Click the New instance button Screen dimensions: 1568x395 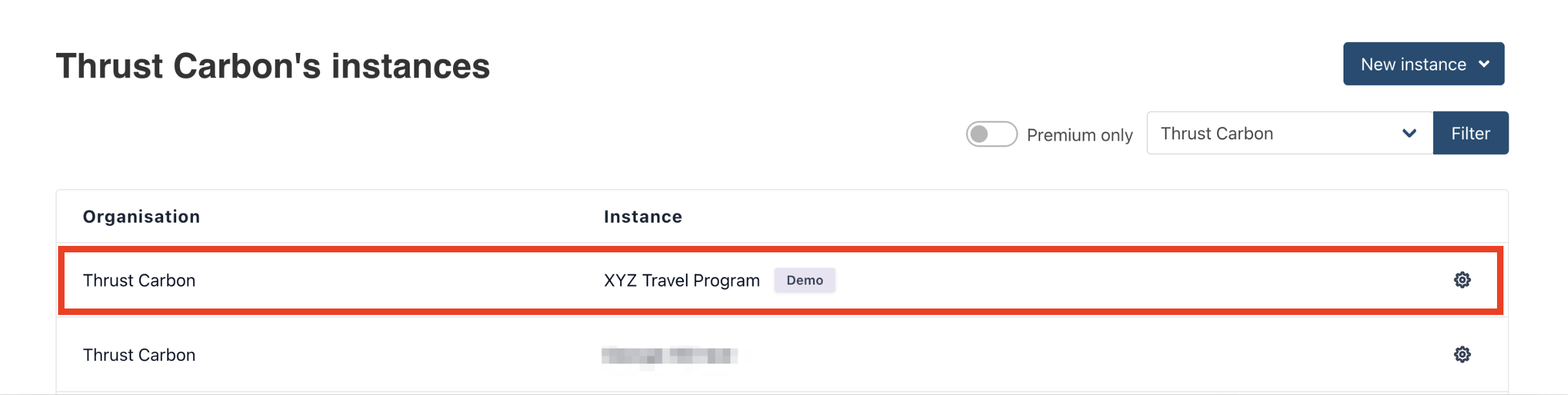1413,64
